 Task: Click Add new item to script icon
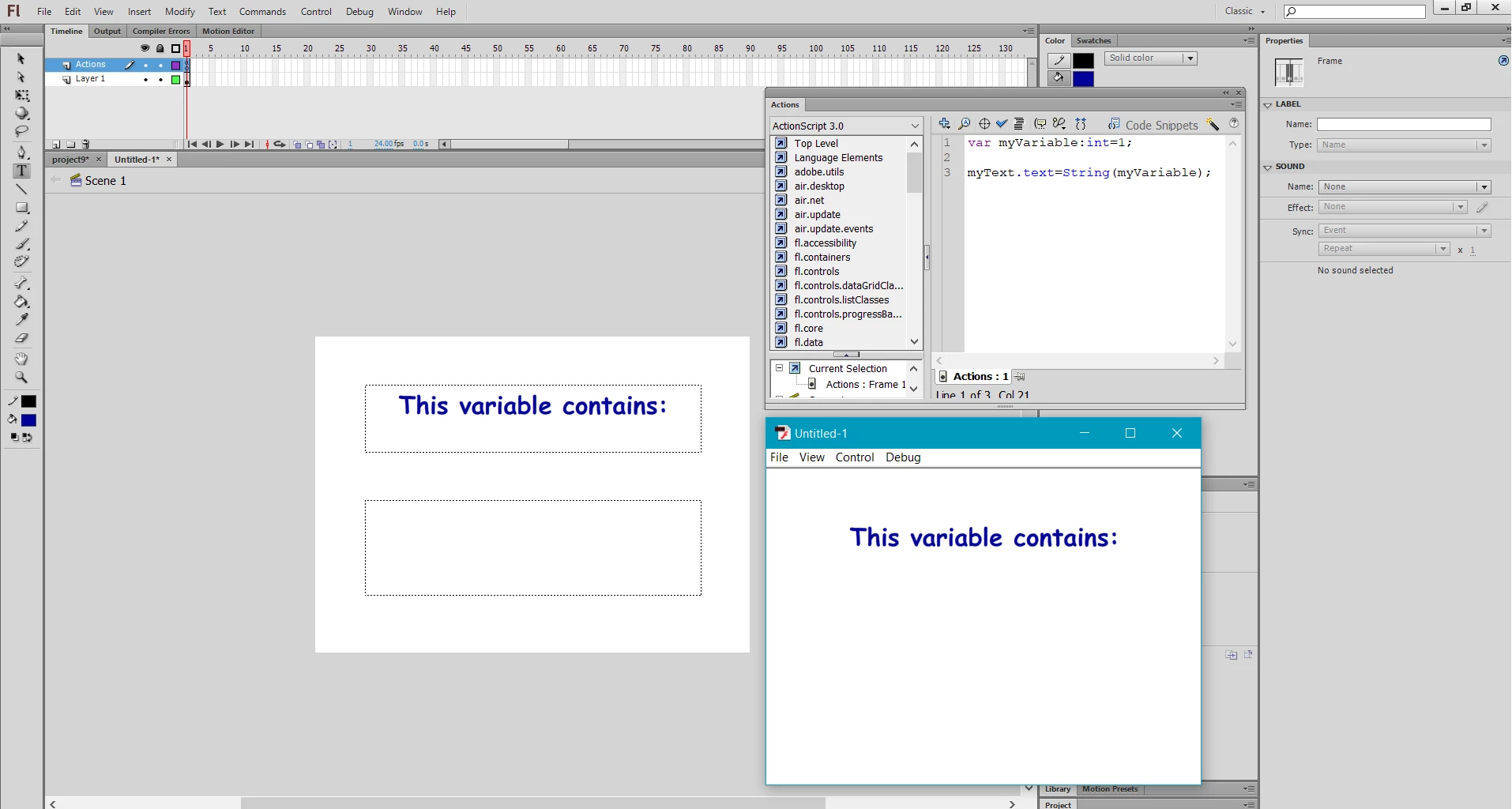[944, 123]
